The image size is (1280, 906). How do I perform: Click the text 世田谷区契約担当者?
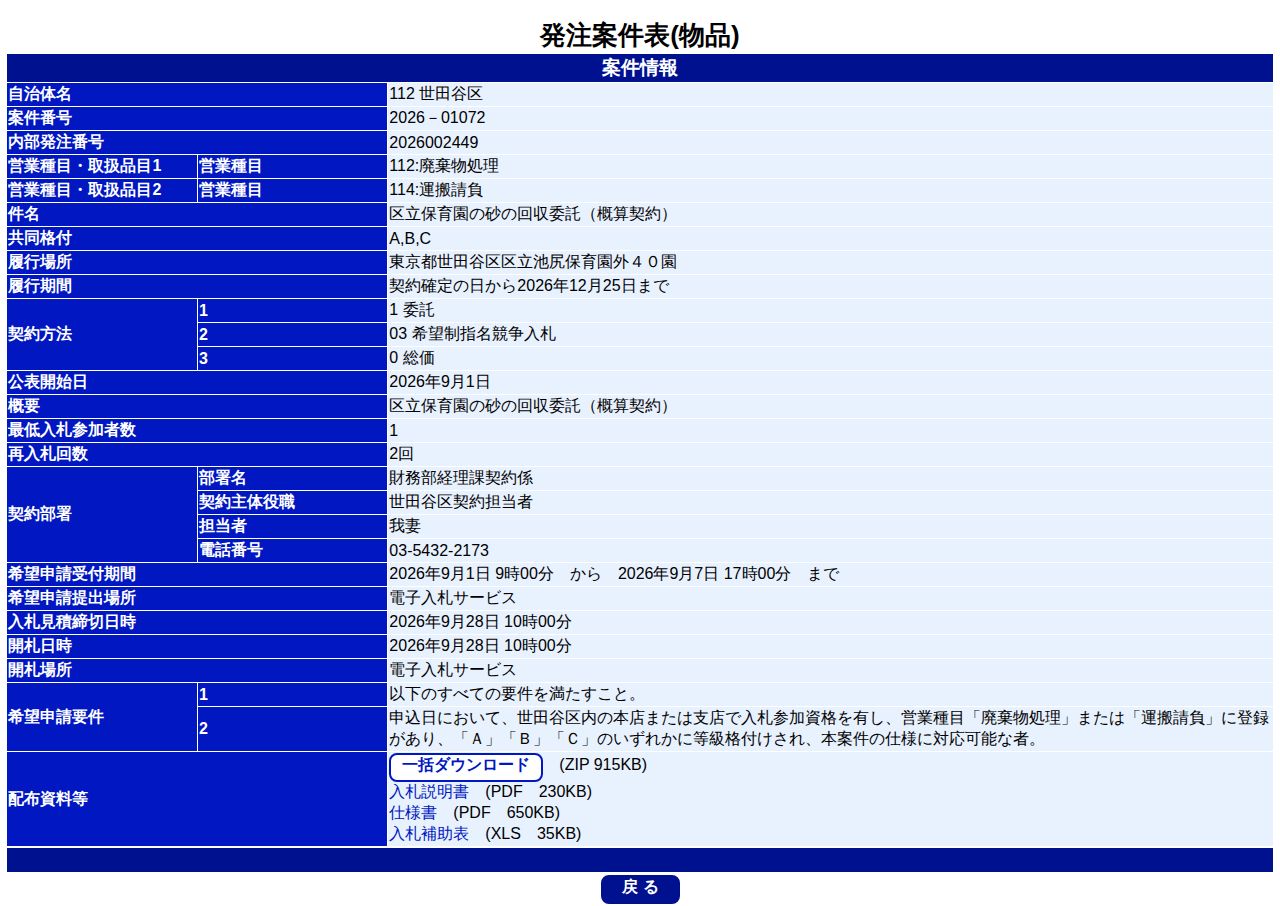(x=461, y=502)
